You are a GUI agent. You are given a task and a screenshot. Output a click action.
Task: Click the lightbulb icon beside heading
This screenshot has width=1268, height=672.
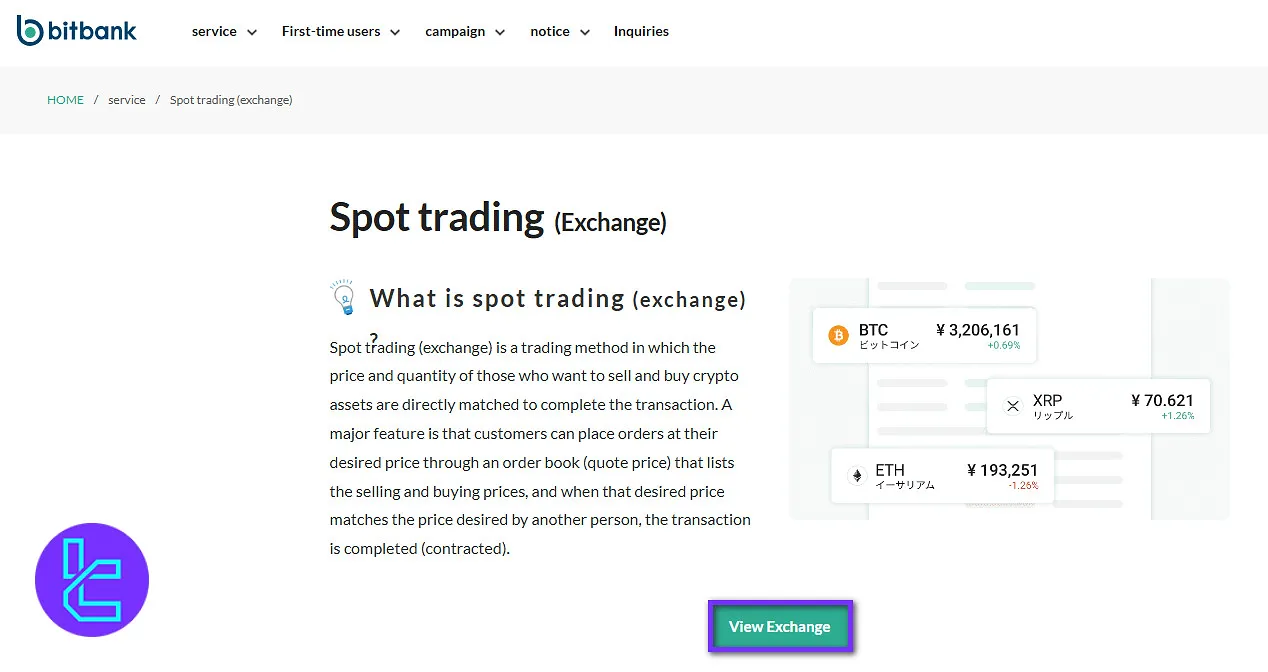point(343,298)
